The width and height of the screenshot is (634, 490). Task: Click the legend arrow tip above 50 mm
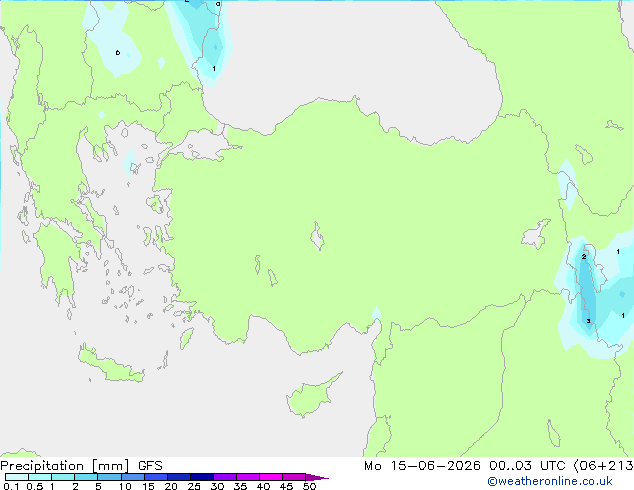pyautogui.click(x=317, y=477)
